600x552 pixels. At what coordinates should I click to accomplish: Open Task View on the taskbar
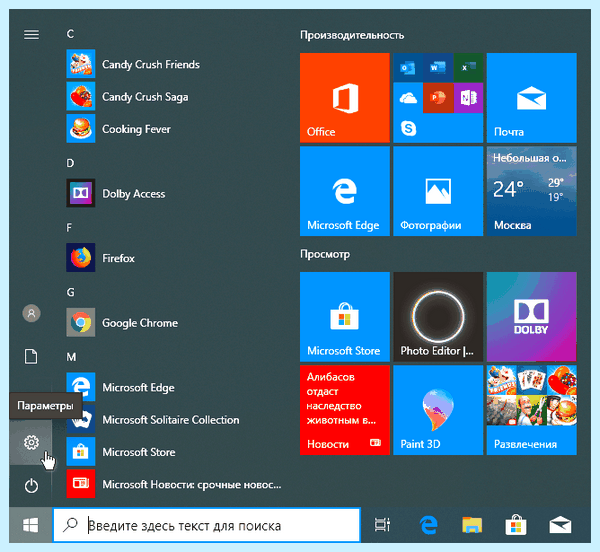tap(382, 525)
